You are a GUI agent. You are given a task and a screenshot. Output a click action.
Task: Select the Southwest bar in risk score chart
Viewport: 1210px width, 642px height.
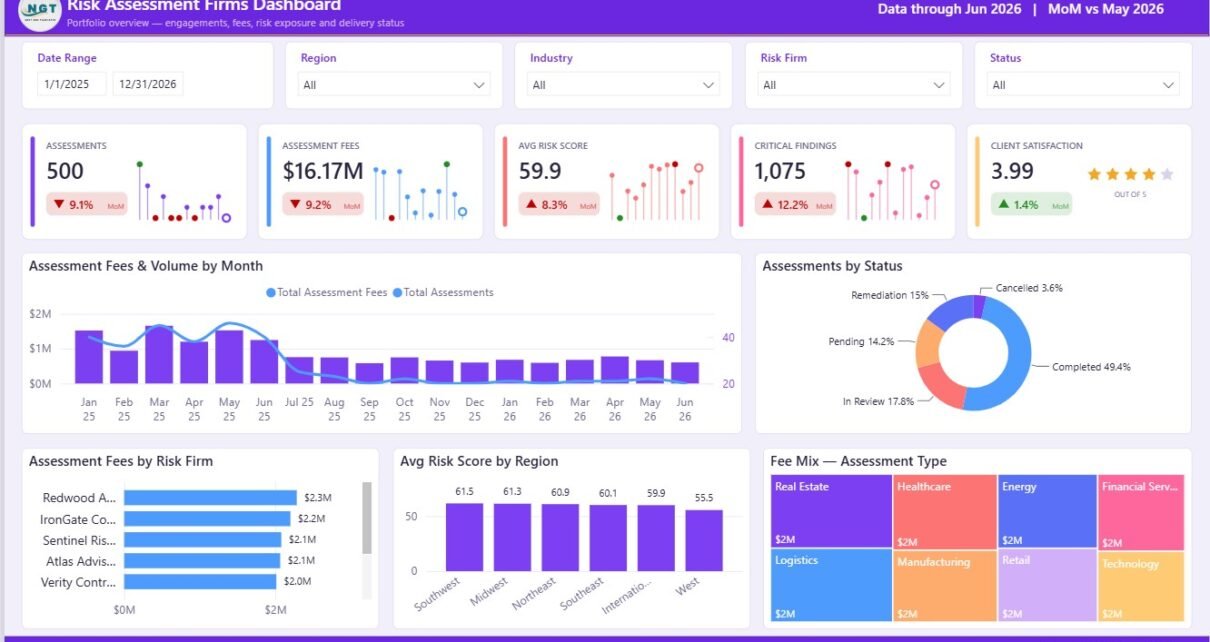464,537
